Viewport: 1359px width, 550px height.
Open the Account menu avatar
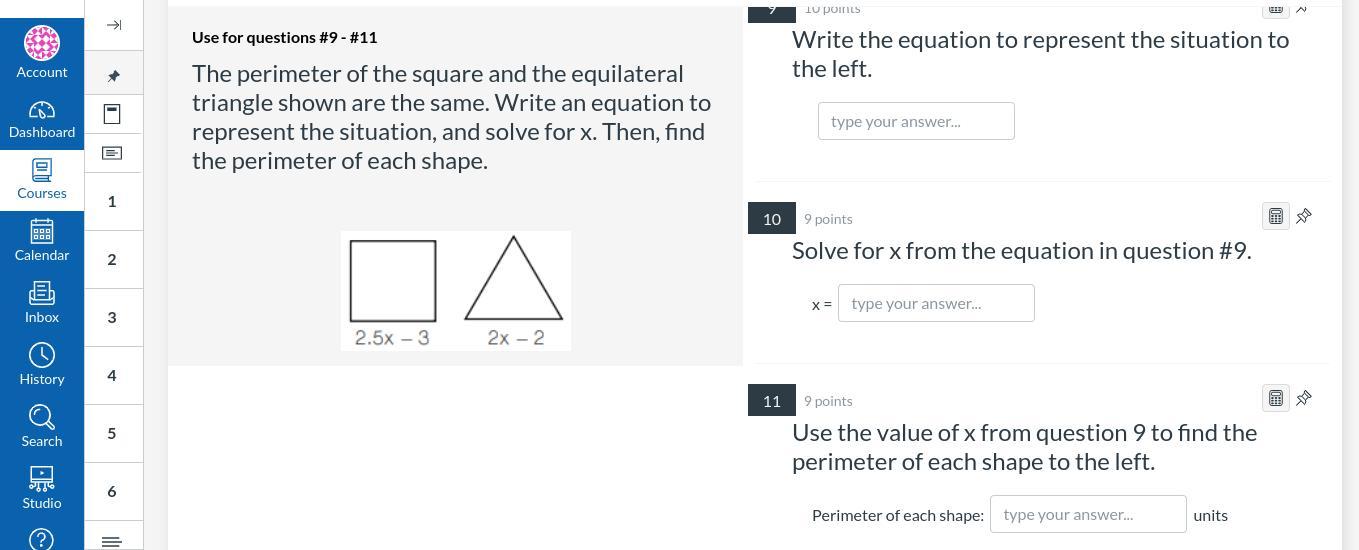tap(42, 43)
